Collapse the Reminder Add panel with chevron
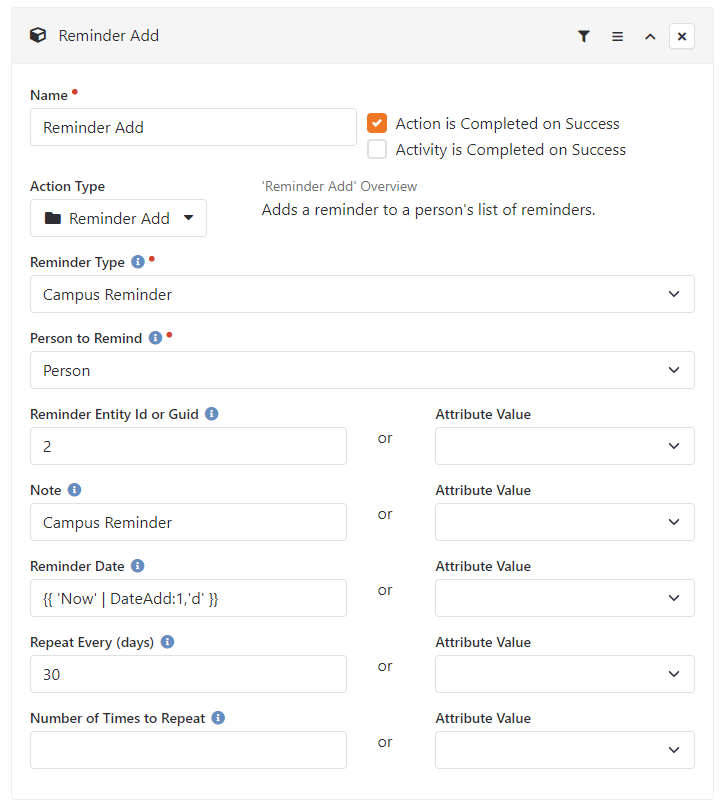 click(650, 37)
